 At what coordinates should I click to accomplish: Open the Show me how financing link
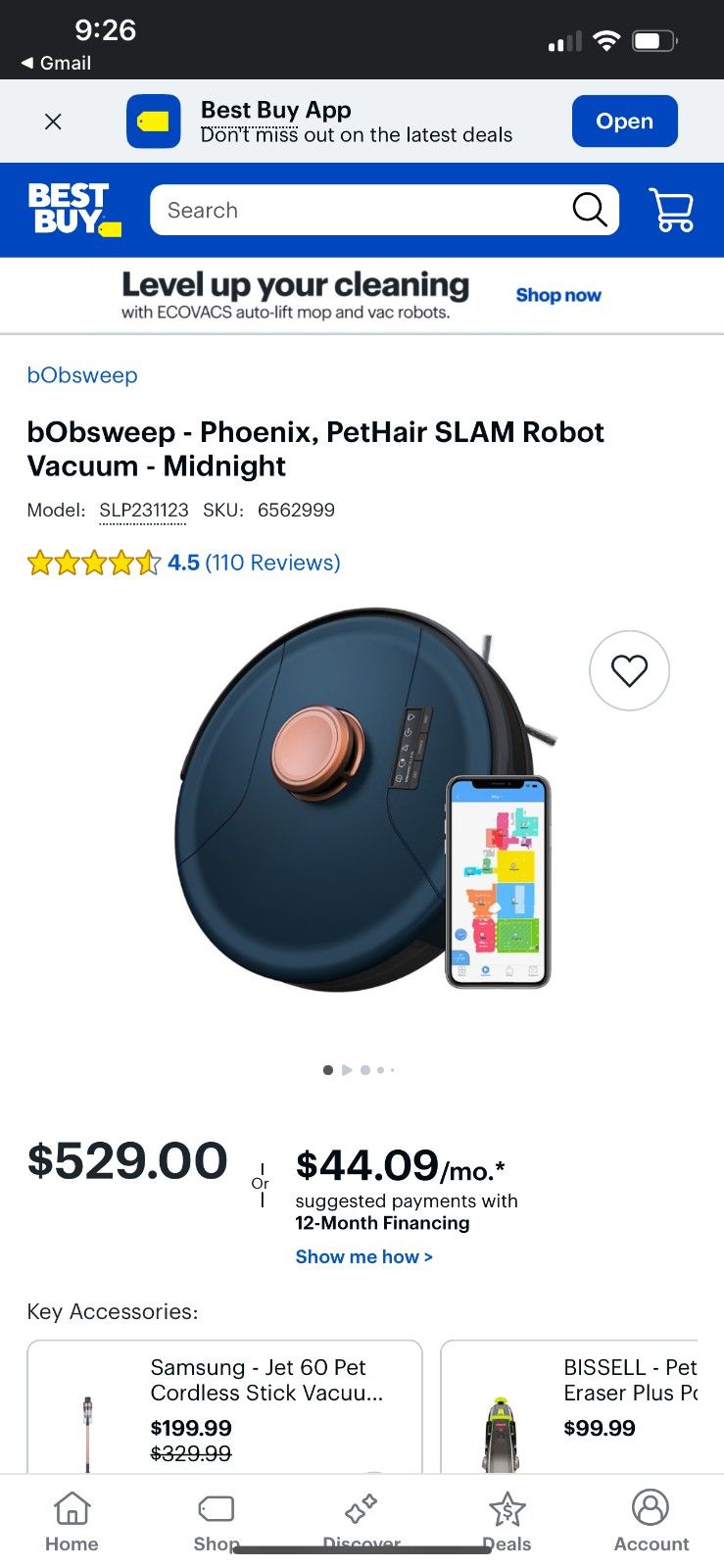363,1256
